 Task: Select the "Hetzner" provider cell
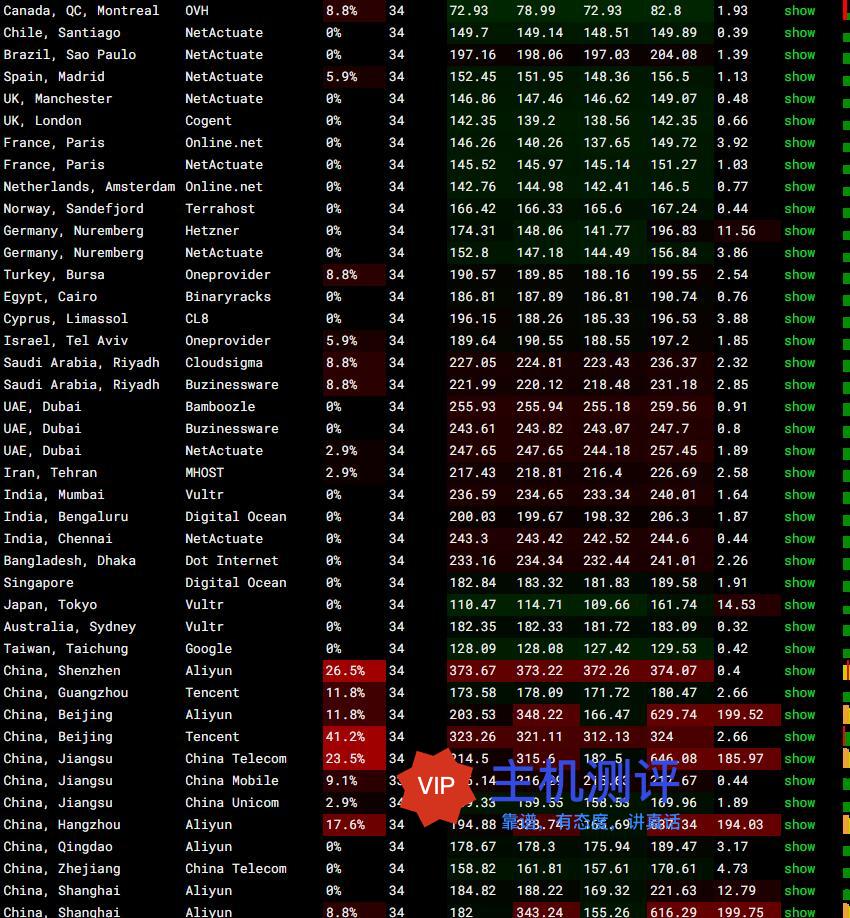click(x=212, y=231)
